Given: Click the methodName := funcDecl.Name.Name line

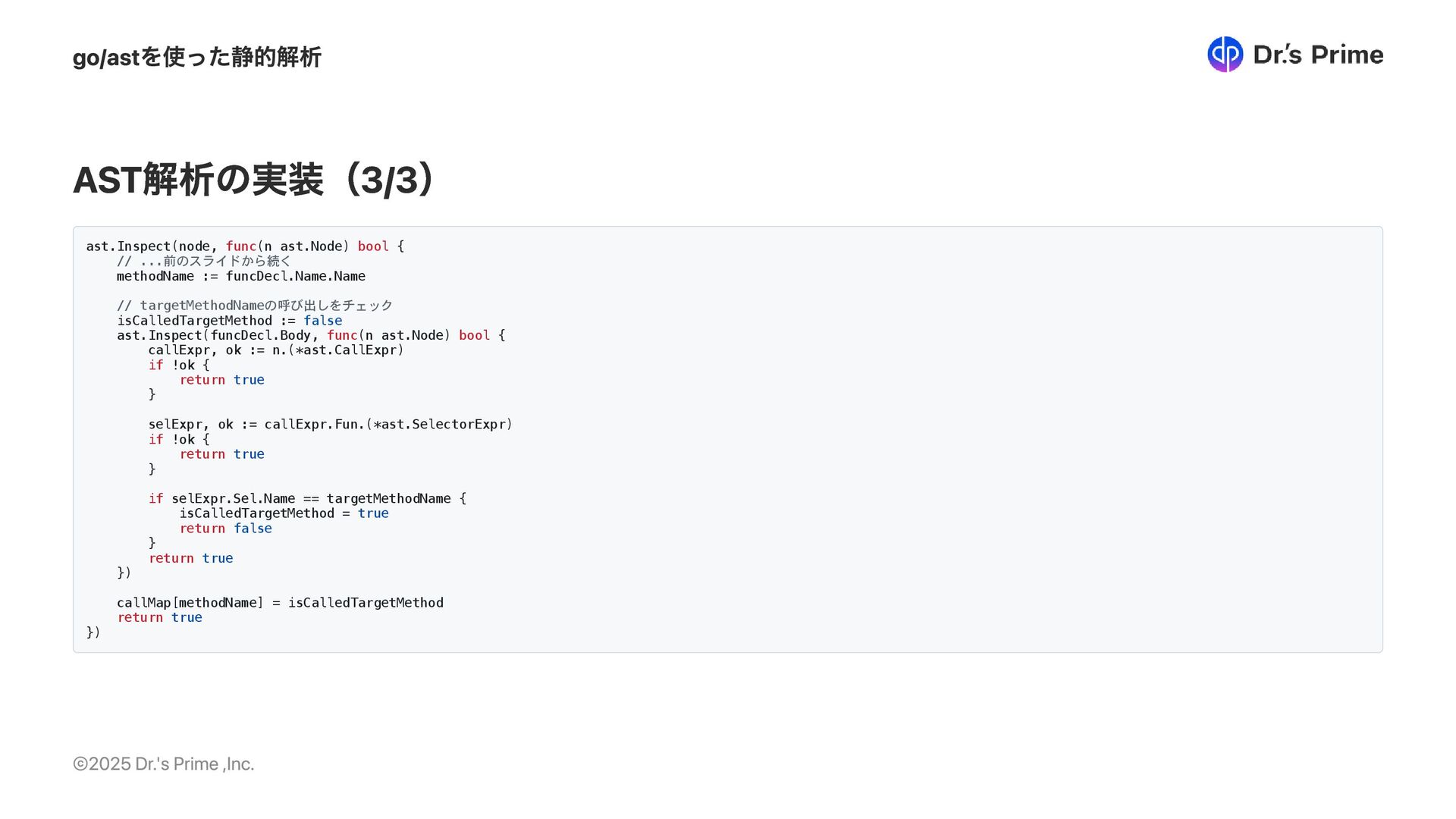Looking at the screenshot, I should tap(241, 276).
